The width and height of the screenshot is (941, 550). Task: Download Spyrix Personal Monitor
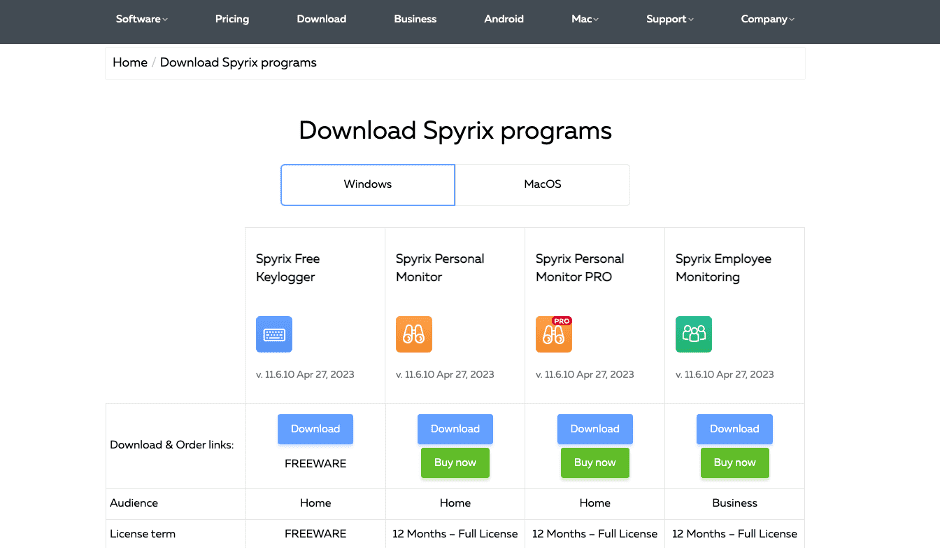pyautogui.click(x=455, y=429)
